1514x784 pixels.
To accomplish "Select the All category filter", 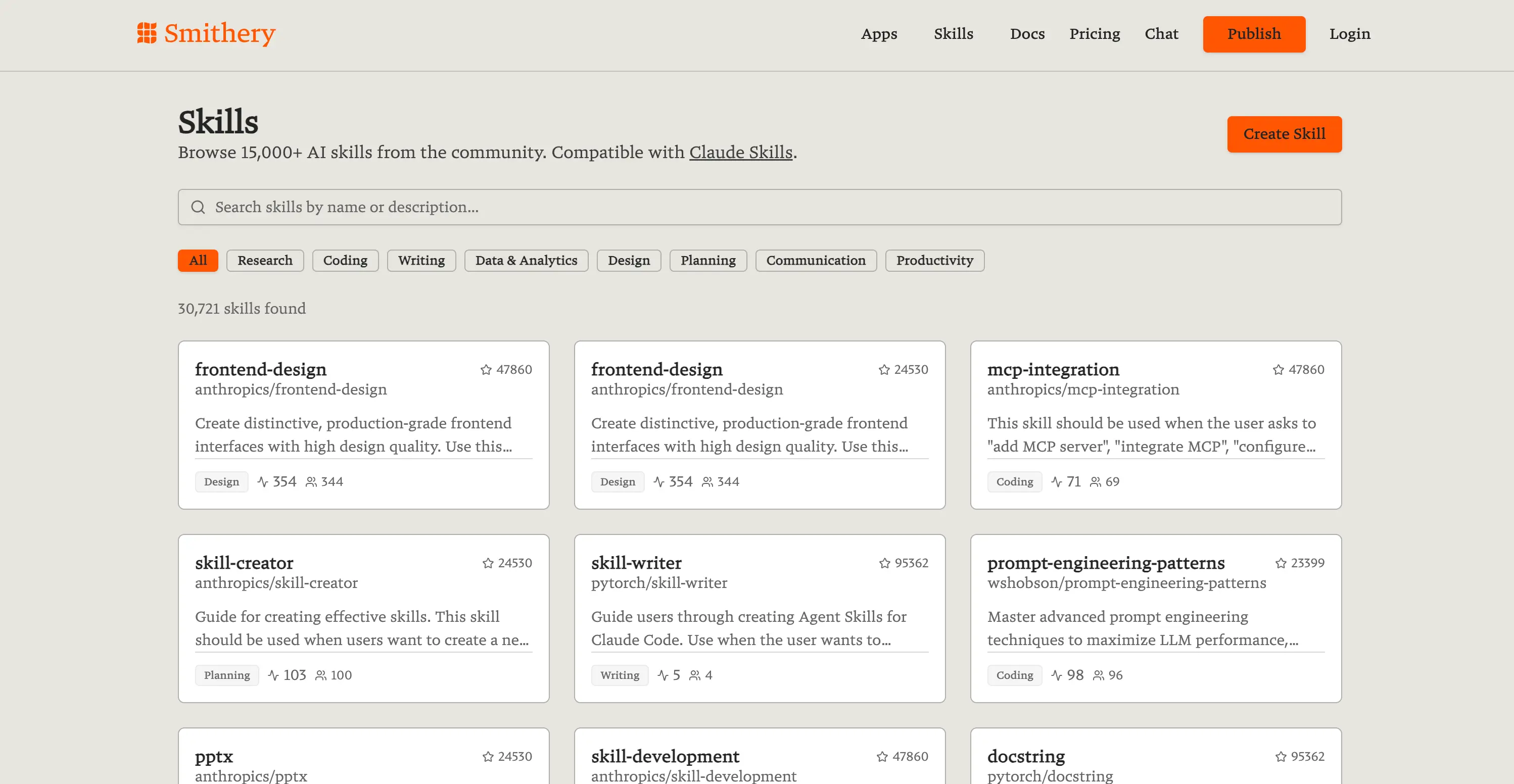I will [198, 260].
